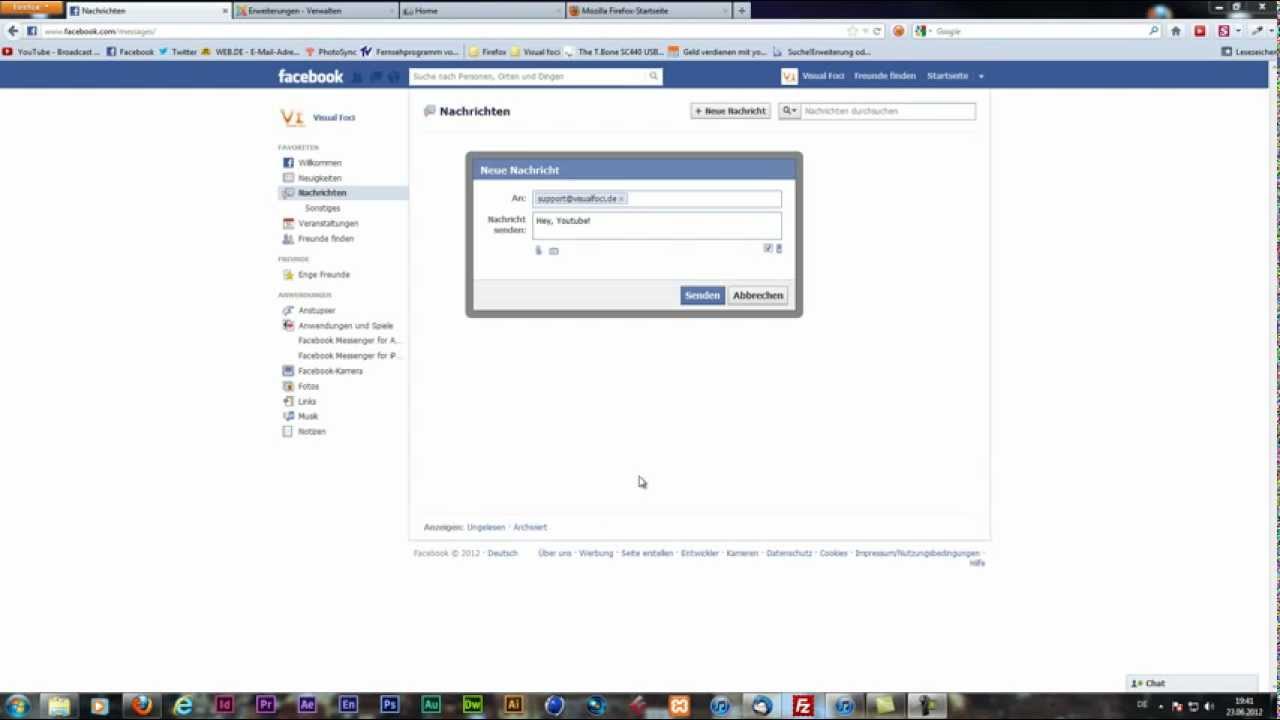Click the Facebook logo in the blue header

310,76
